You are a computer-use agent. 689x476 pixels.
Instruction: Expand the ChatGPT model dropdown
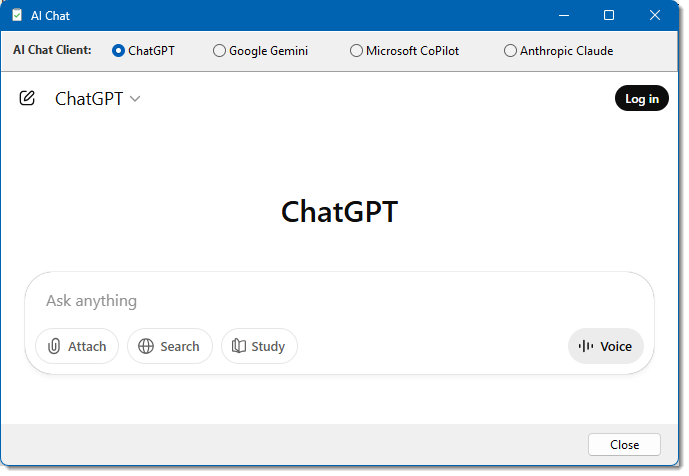tap(97, 98)
